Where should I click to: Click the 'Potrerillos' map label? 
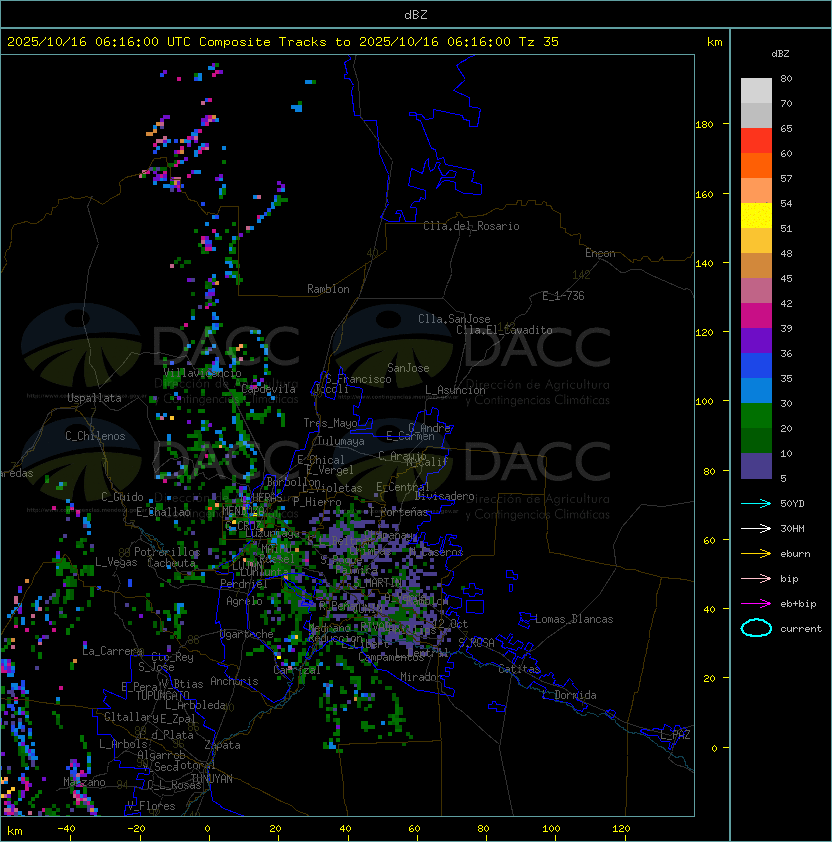167,552
